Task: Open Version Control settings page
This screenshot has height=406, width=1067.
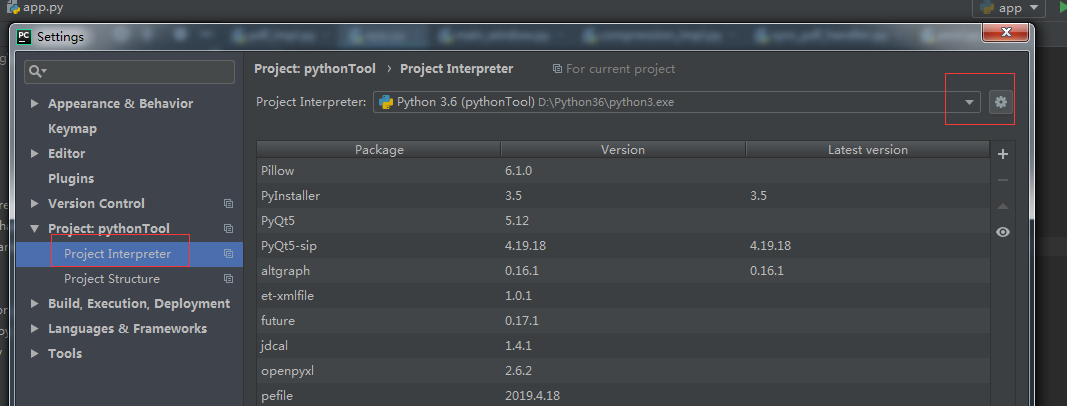Action: tap(96, 203)
